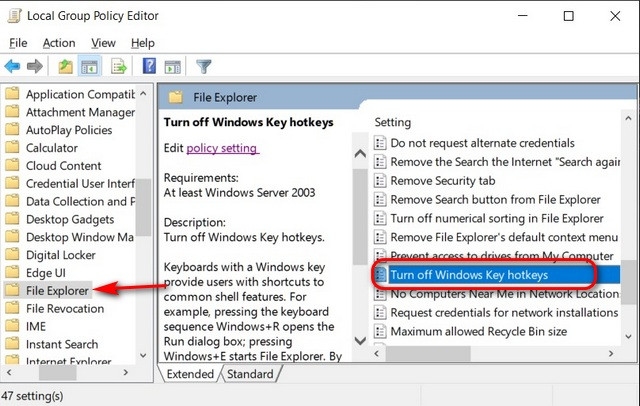Select File Explorer folder in tree
Viewport: 640px width, 406px height.
[47, 291]
